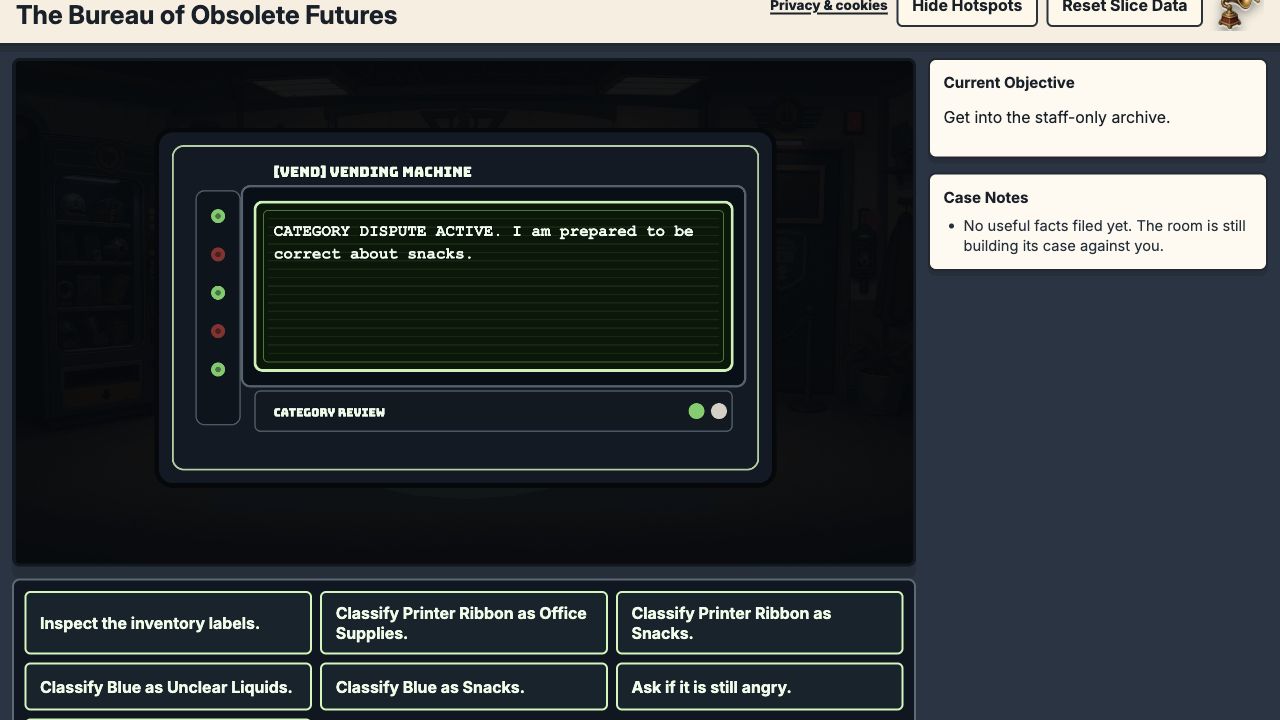The width and height of the screenshot is (1280, 720).
Task: Click the grey Category Review dot
Action: [719, 411]
